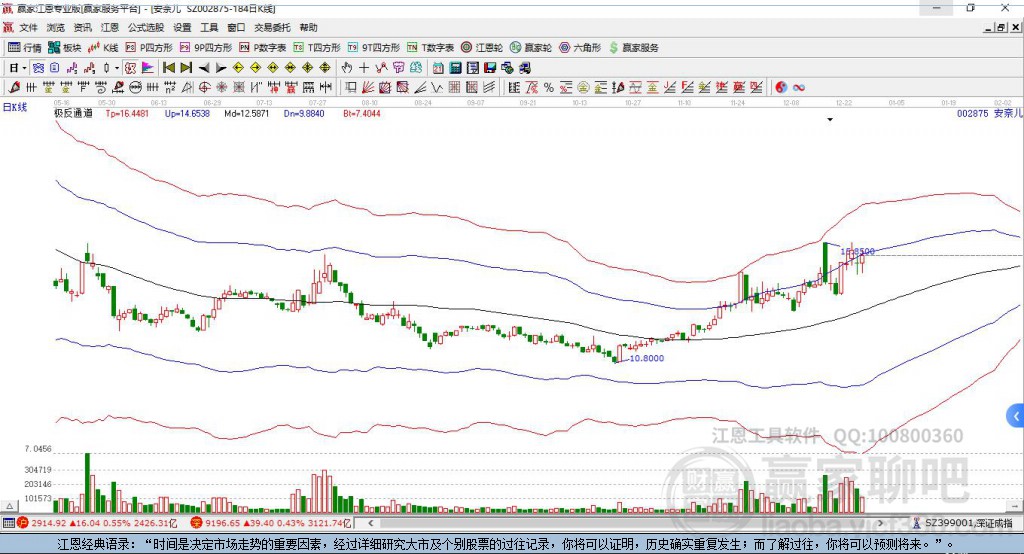Open the T四方形 time square tool

coord(317,48)
